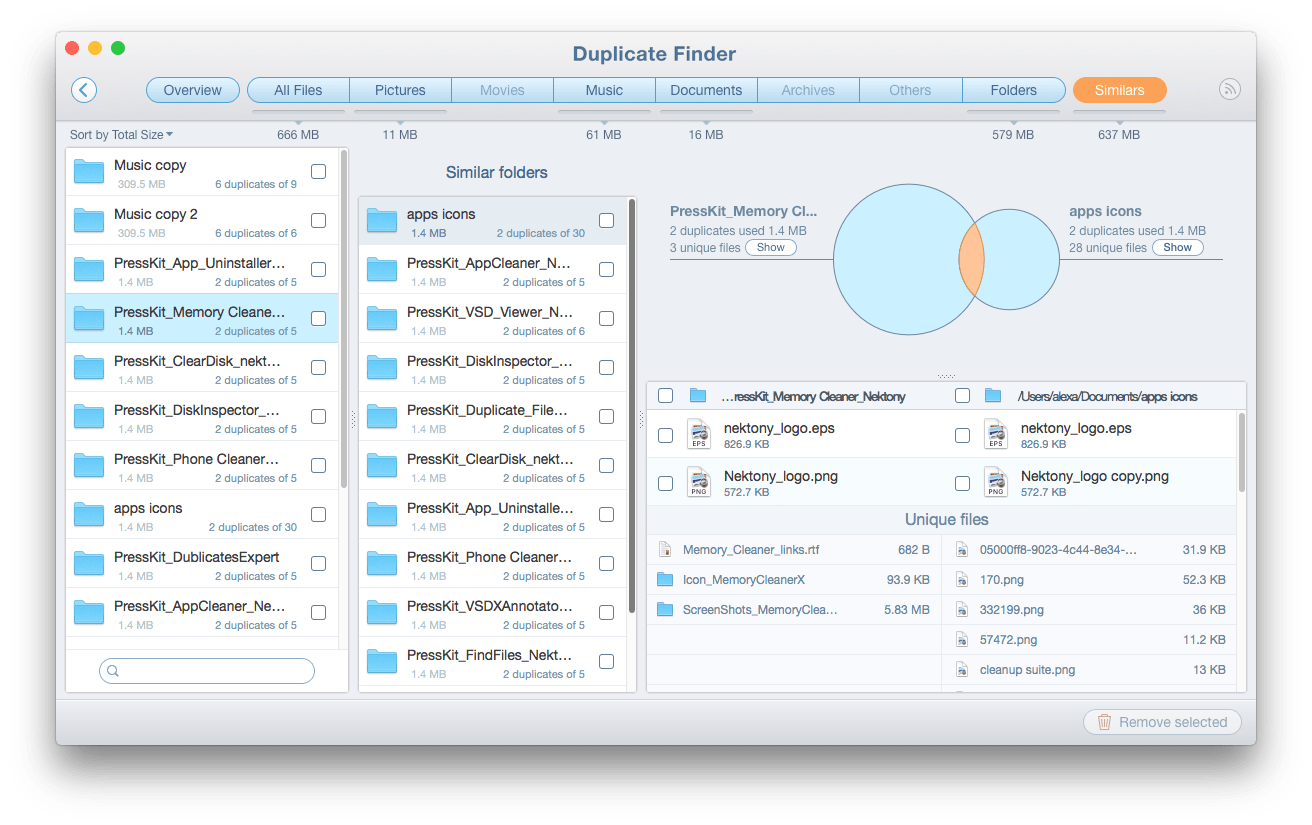The width and height of the screenshot is (1312, 825).
Task: Click the PressKit_ClearDisk folder icon in left list
Action: click(89, 369)
